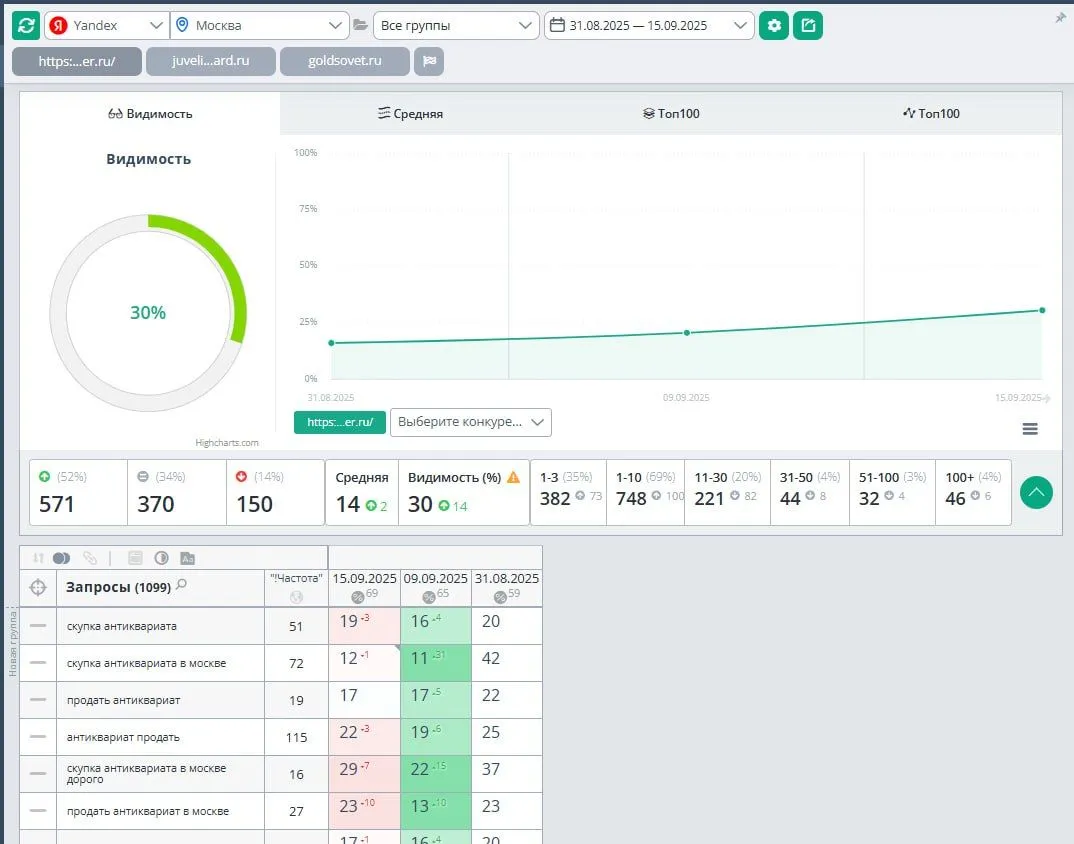Click the percent icon under 09.09.2025
The image size is (1074, 844).
pyautogui.click(x=429, y=597)
